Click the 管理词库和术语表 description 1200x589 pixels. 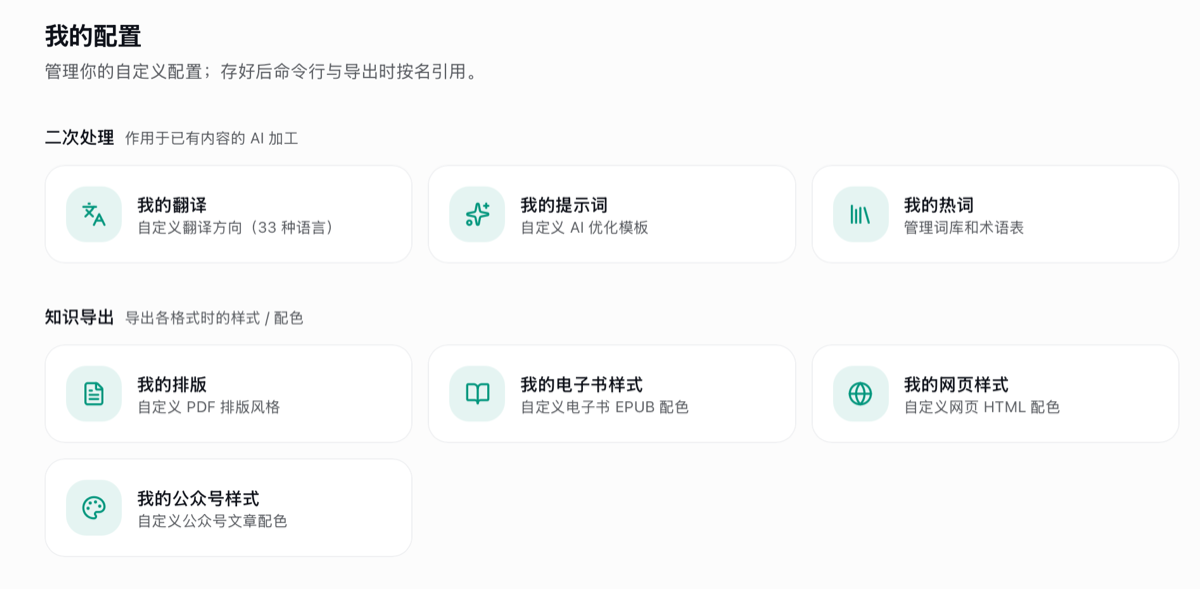coord(964,227)
